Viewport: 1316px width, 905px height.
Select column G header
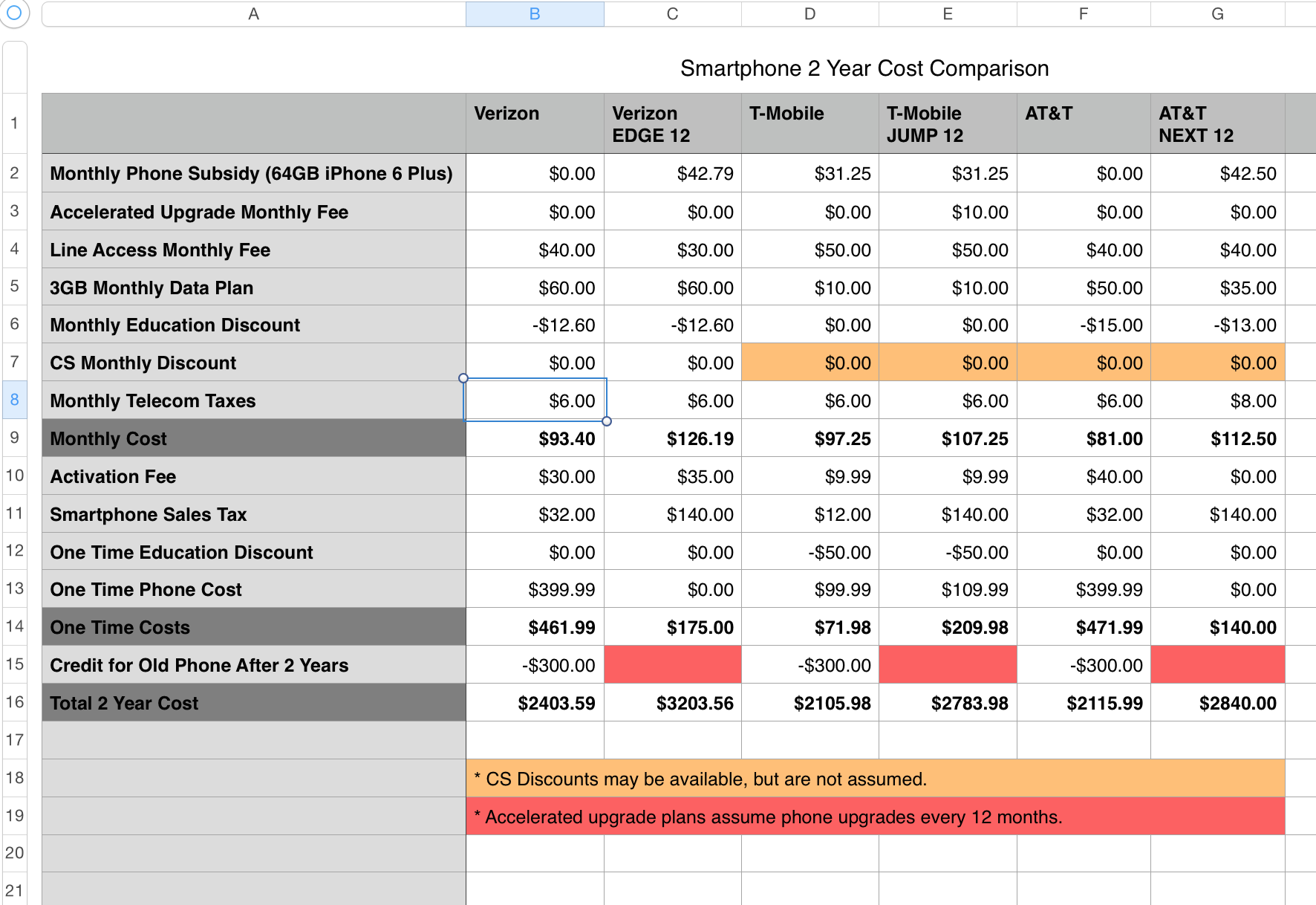click(1218, 14)
